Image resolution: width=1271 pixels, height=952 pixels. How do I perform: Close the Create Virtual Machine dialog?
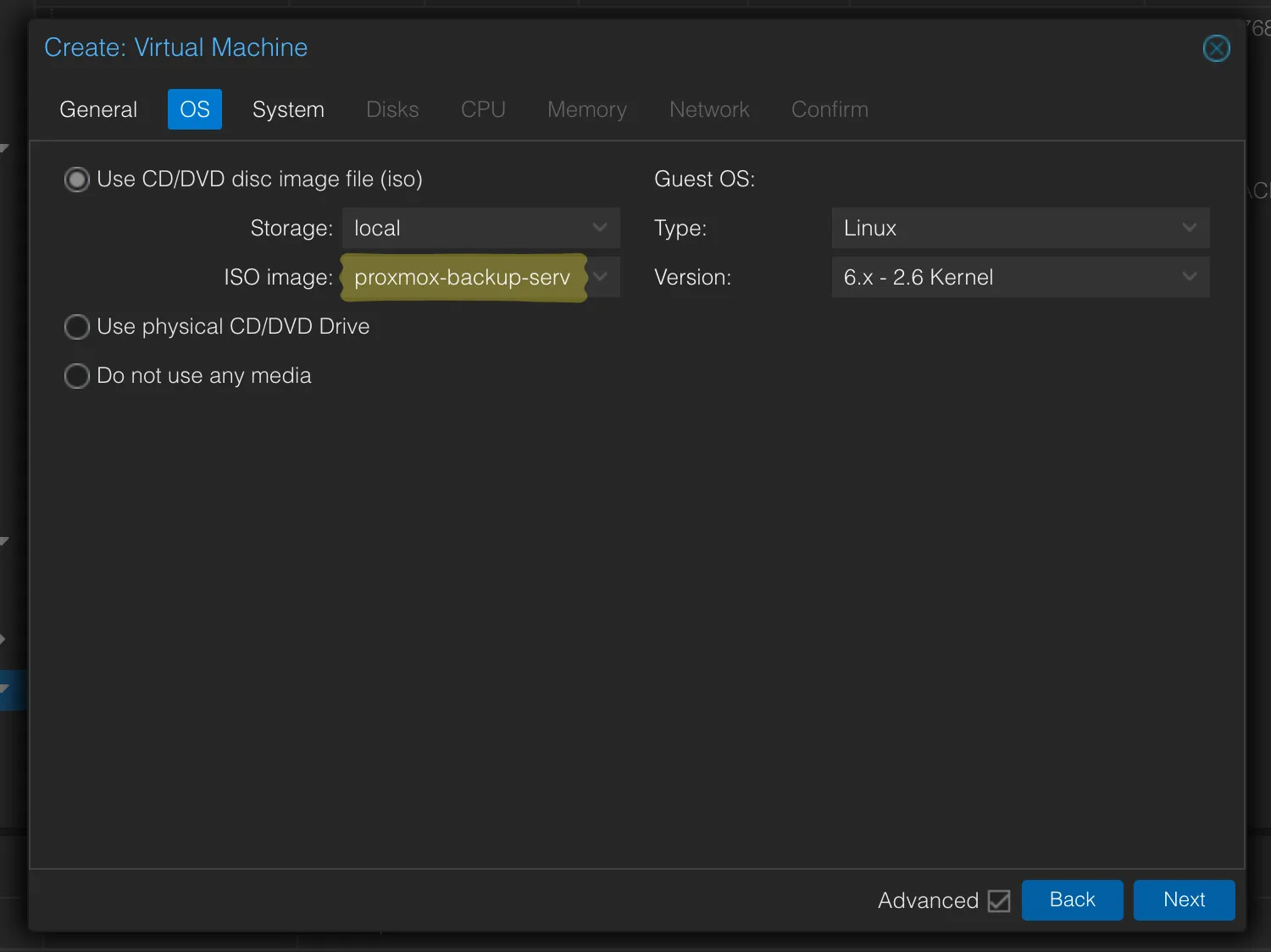pos(1216,48)
